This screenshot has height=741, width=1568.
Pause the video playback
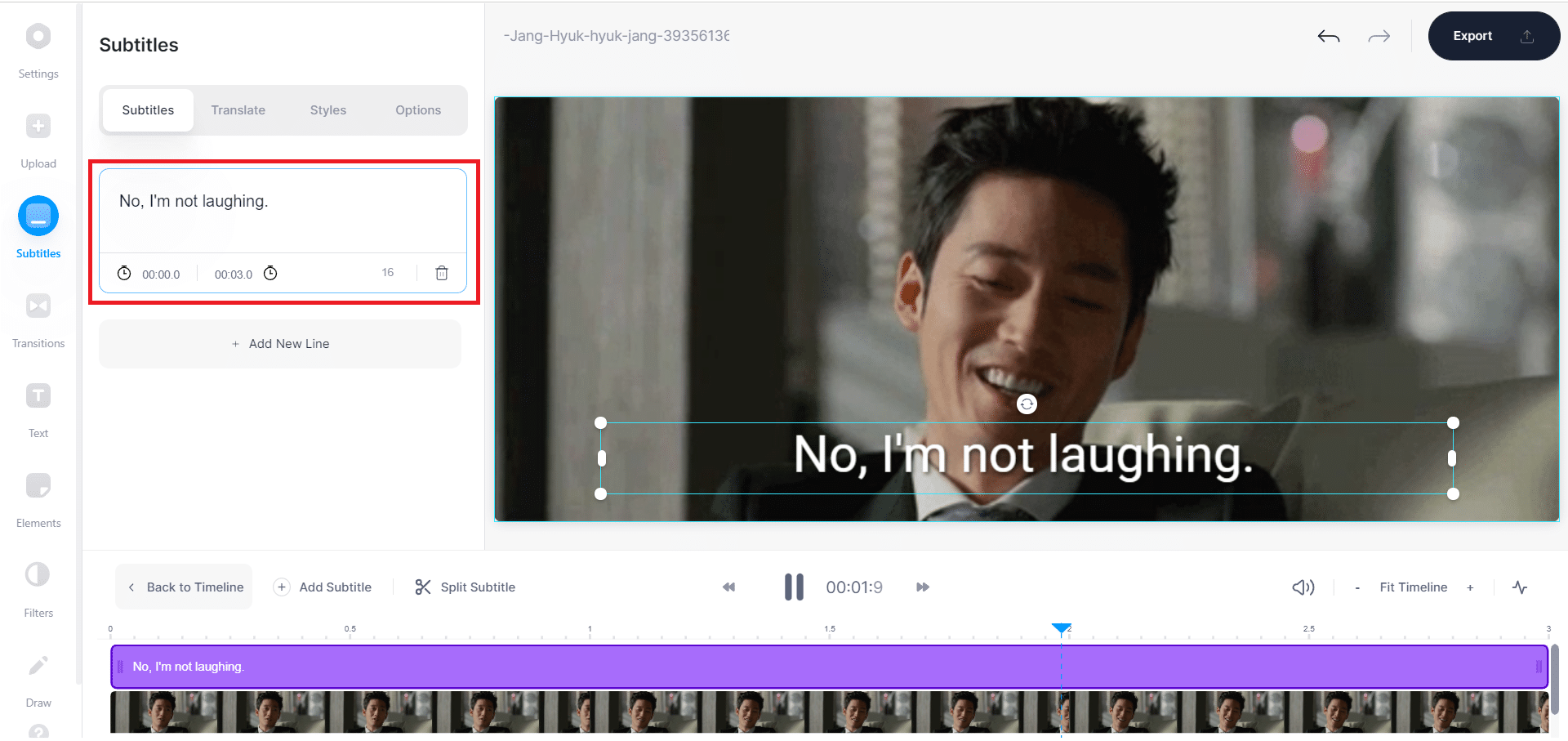[x=794, y=587]
